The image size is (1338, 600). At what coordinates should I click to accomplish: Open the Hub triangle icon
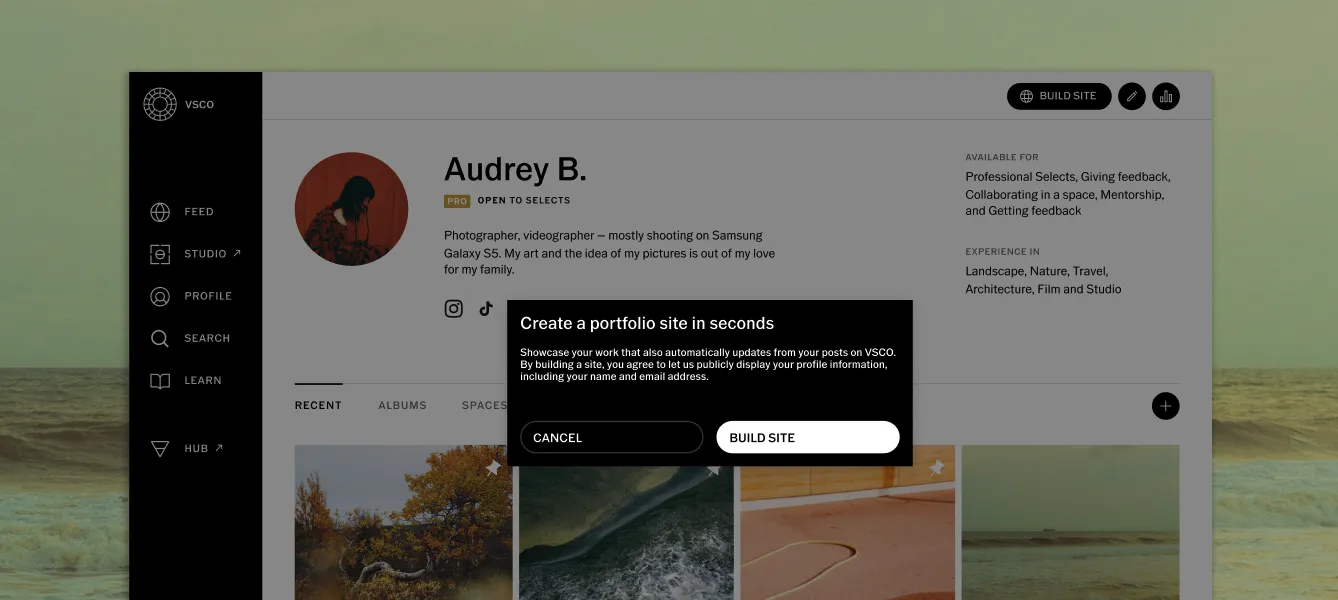pyautogui.click(x=160, y=449)
